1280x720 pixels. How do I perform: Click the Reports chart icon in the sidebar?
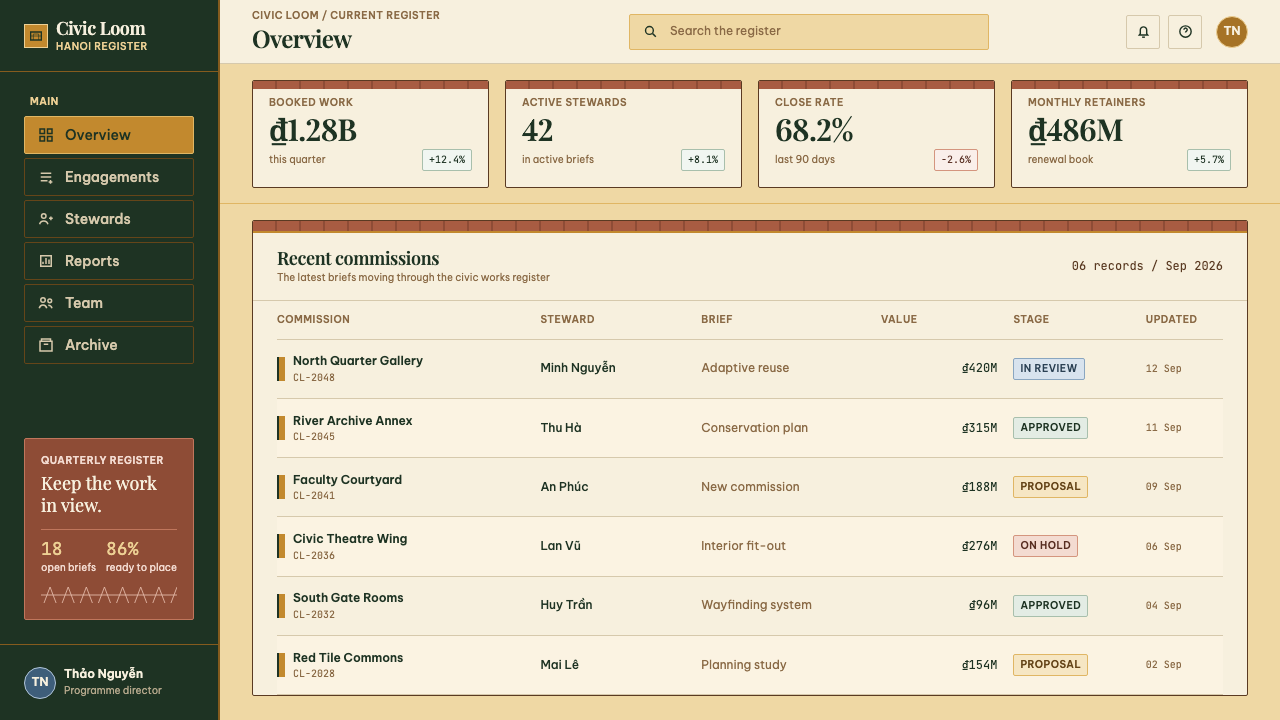(46, 261)
